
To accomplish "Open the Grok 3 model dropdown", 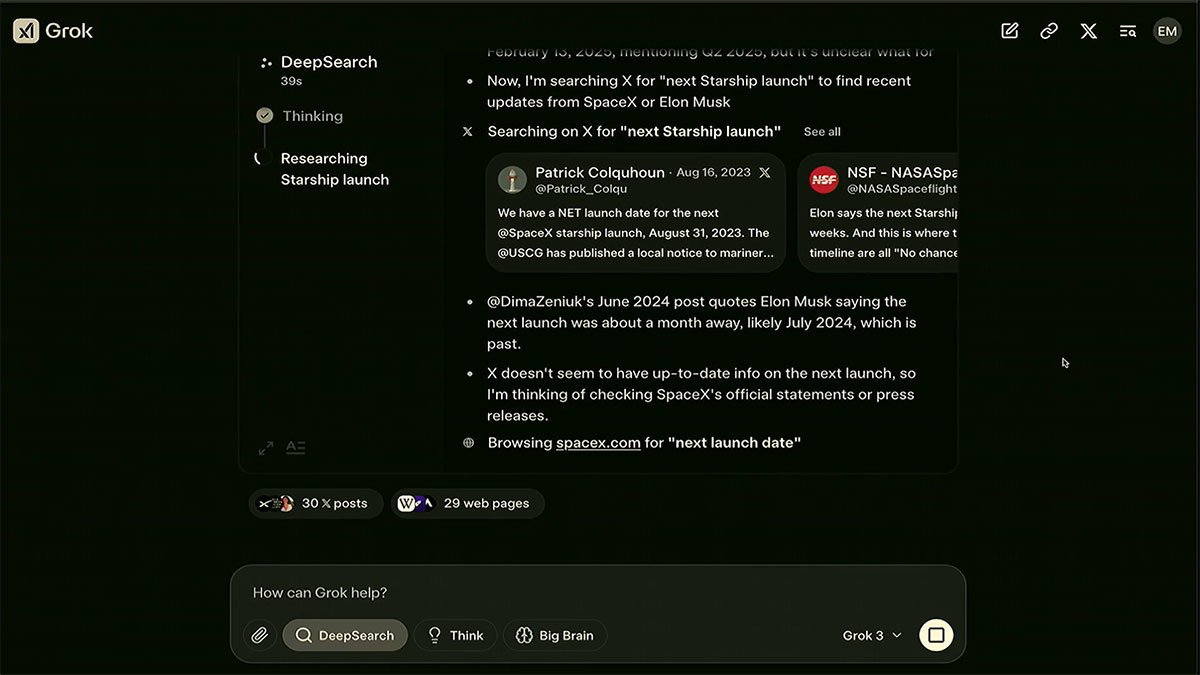I will coord(872,635).
